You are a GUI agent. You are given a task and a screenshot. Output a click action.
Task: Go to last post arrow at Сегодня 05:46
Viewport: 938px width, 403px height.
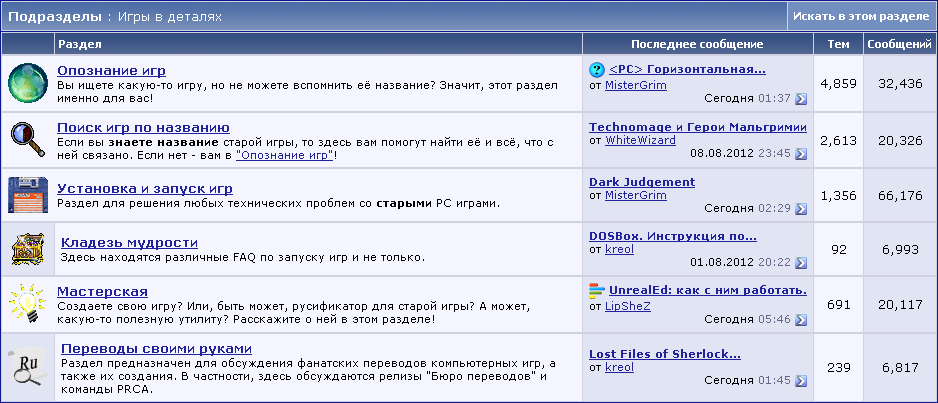pyautogui.click(x=801, y=320)
